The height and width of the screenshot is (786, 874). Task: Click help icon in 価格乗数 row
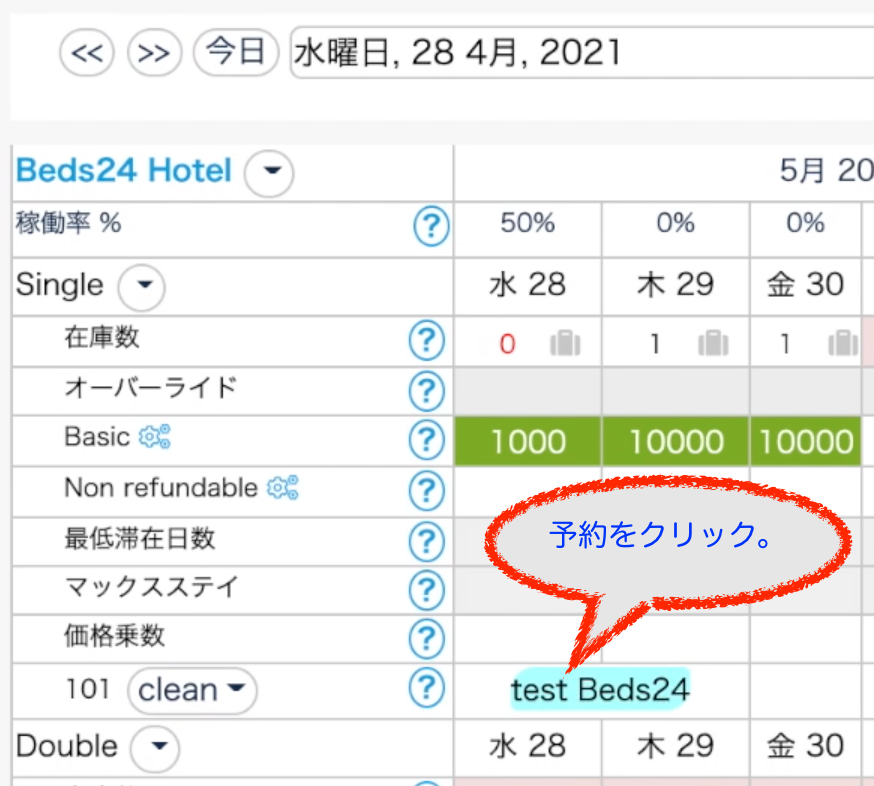426,637
